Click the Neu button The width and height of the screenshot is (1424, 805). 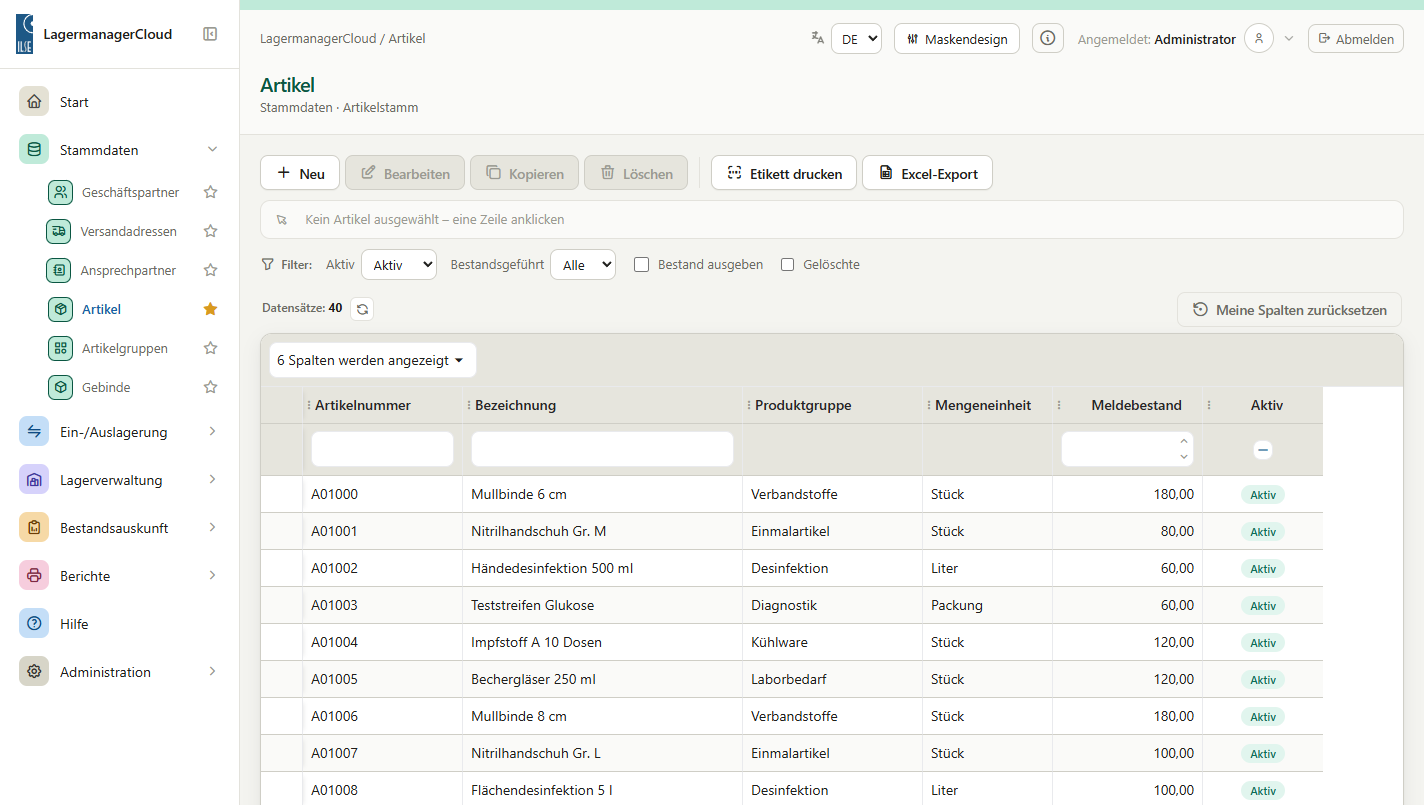coord(300,173)
